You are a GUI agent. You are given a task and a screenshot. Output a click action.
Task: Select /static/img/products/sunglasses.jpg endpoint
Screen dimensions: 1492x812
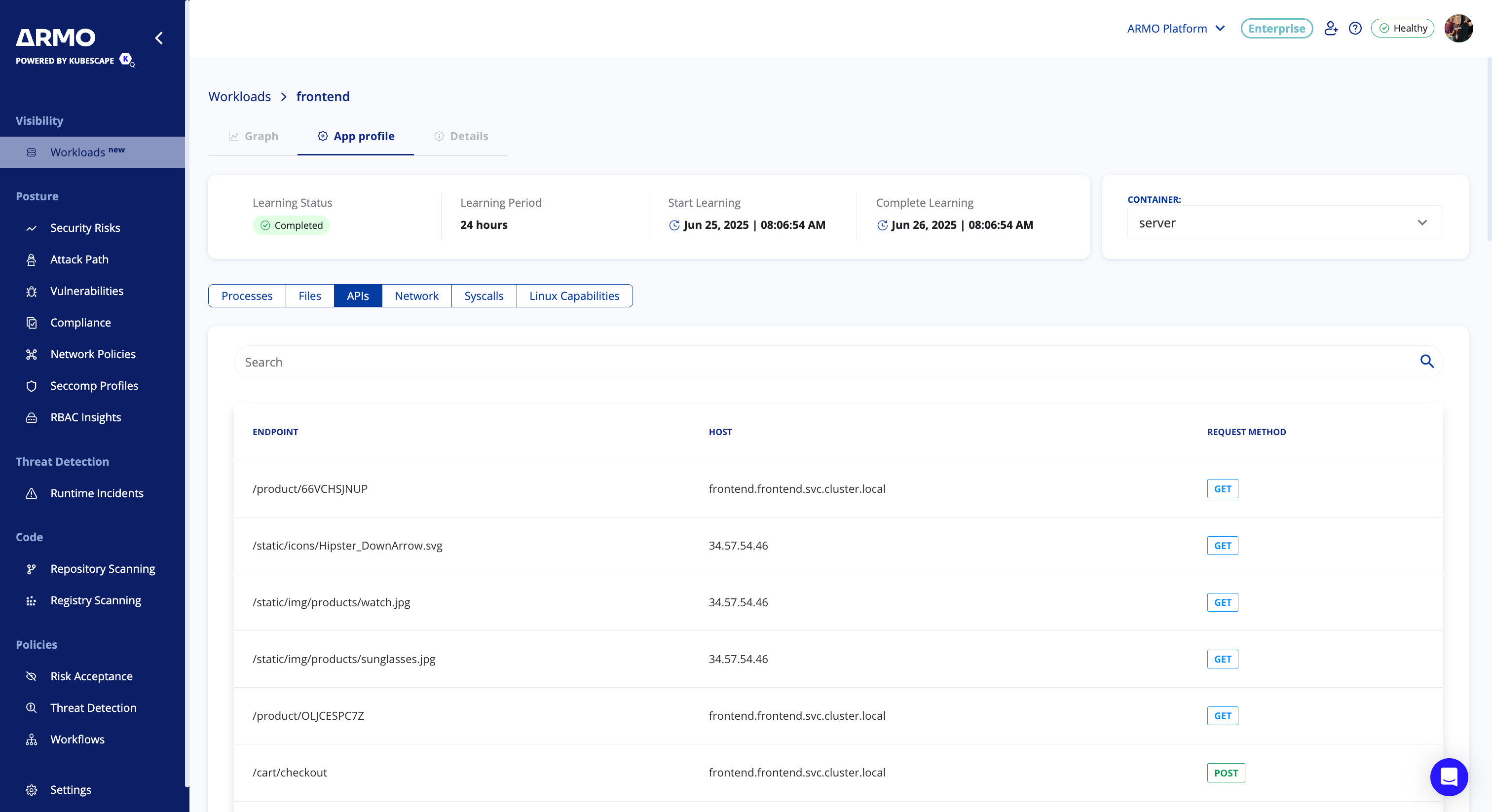[x=344, y=659]
